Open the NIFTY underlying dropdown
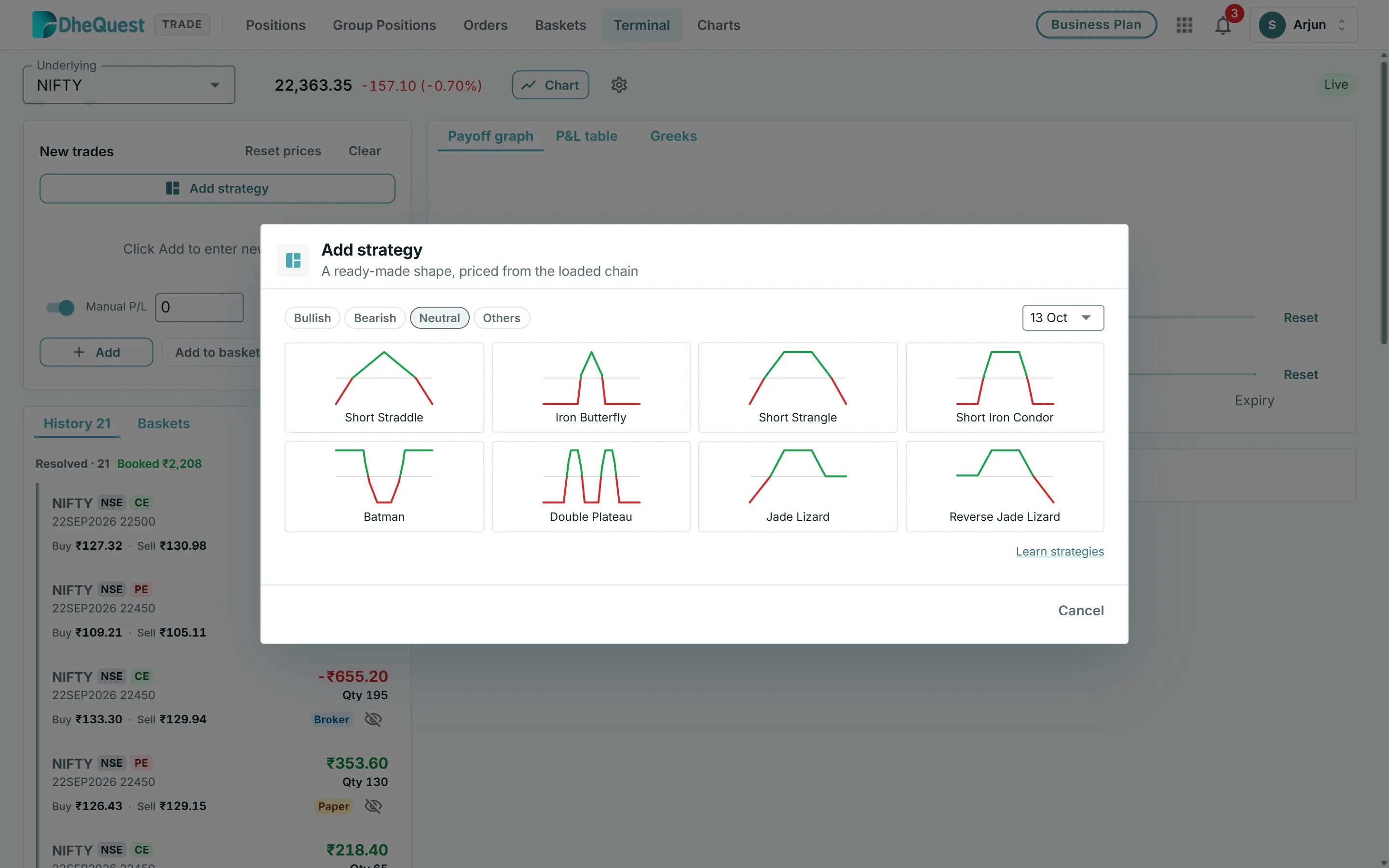 (x=129, y=85)
